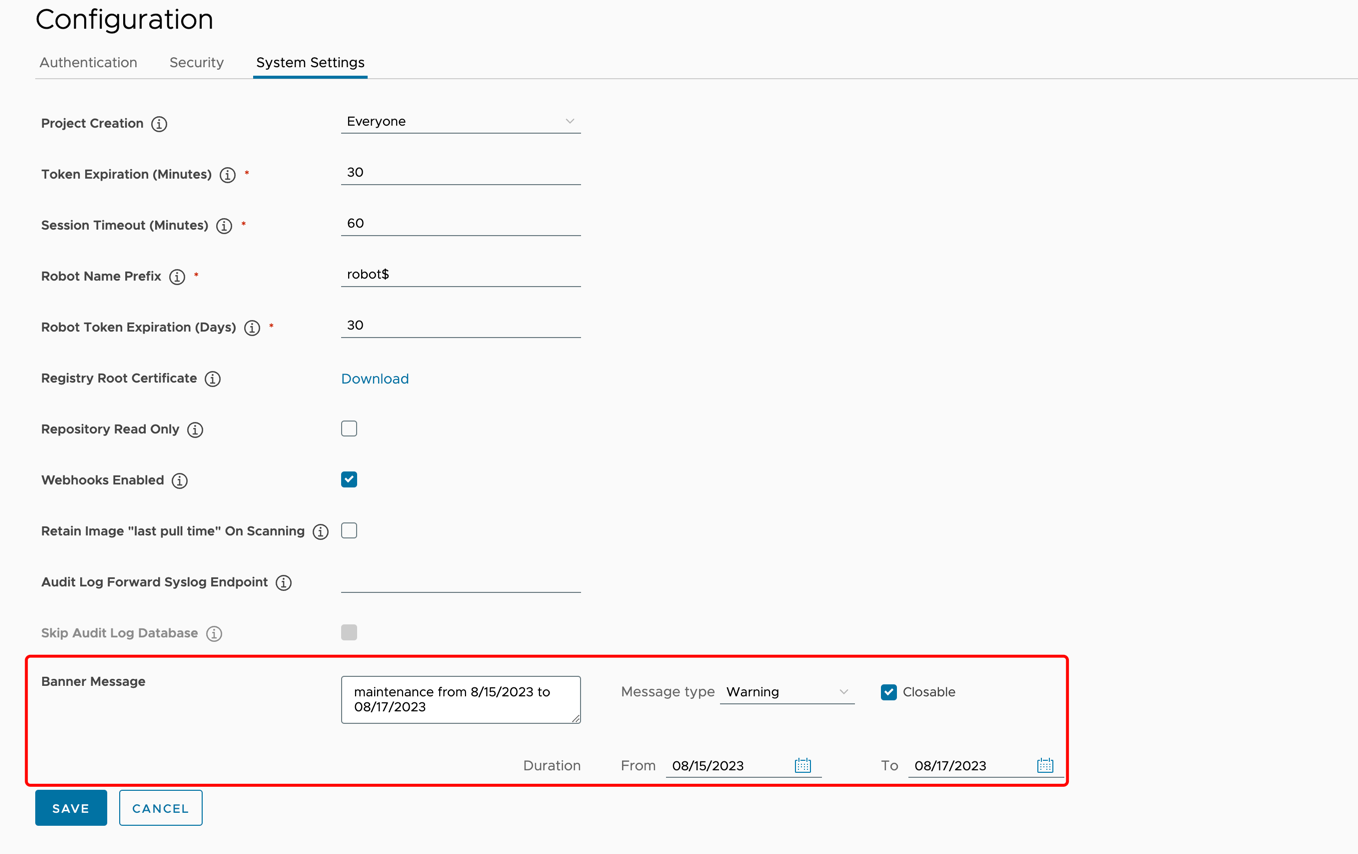The image size is (1358, 854).
Task: Tick Retain Image last pull time checkbox
Action: 349,531
